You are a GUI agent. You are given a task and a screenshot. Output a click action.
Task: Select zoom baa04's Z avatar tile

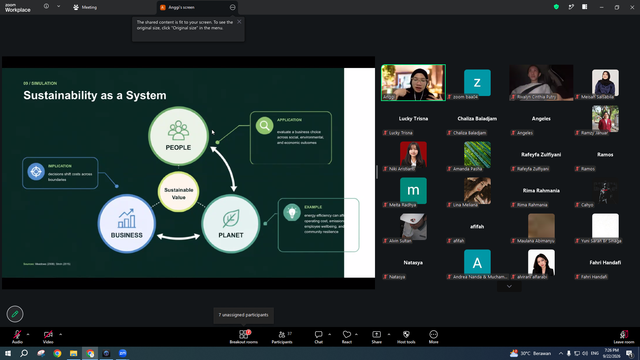pyautogui.click(x=477, y=83)
